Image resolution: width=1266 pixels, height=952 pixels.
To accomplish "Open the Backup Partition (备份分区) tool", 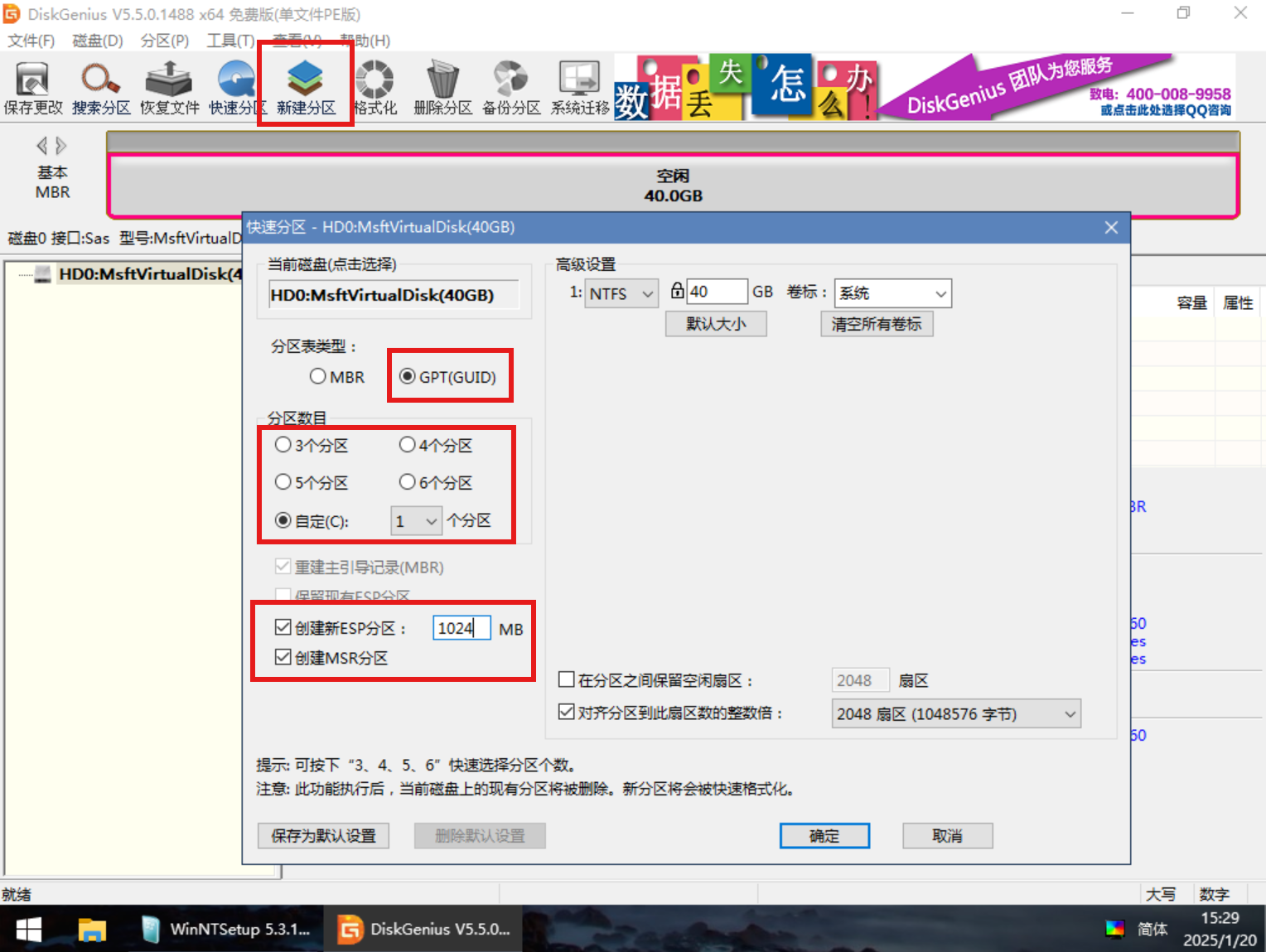I will click(511, 88).
